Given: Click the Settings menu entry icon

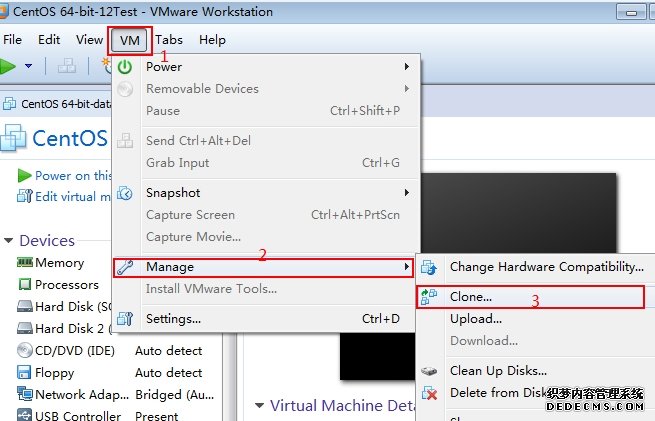Looking at the screenshot, I should click(x=125, y=319).
